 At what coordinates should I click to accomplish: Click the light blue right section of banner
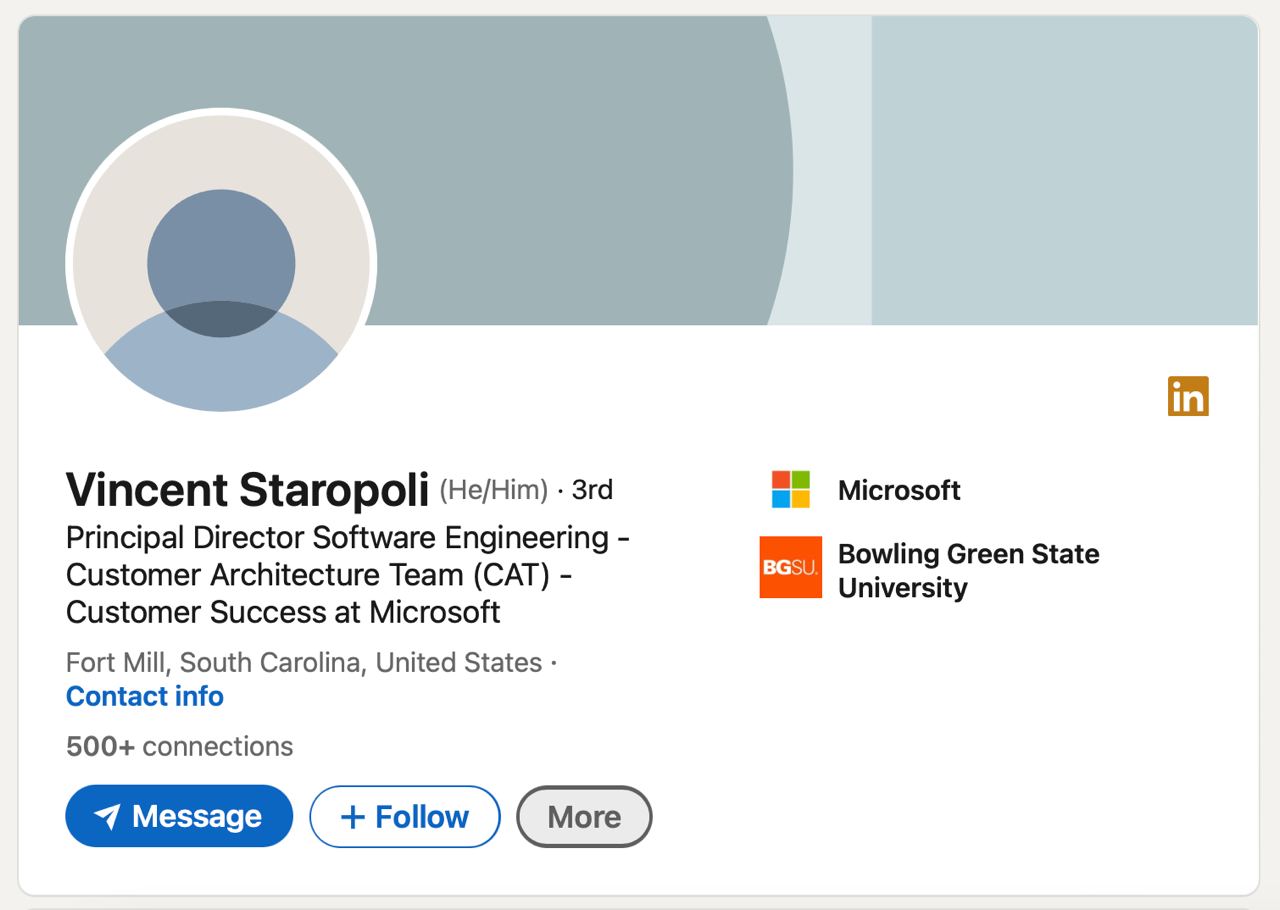1065,170
